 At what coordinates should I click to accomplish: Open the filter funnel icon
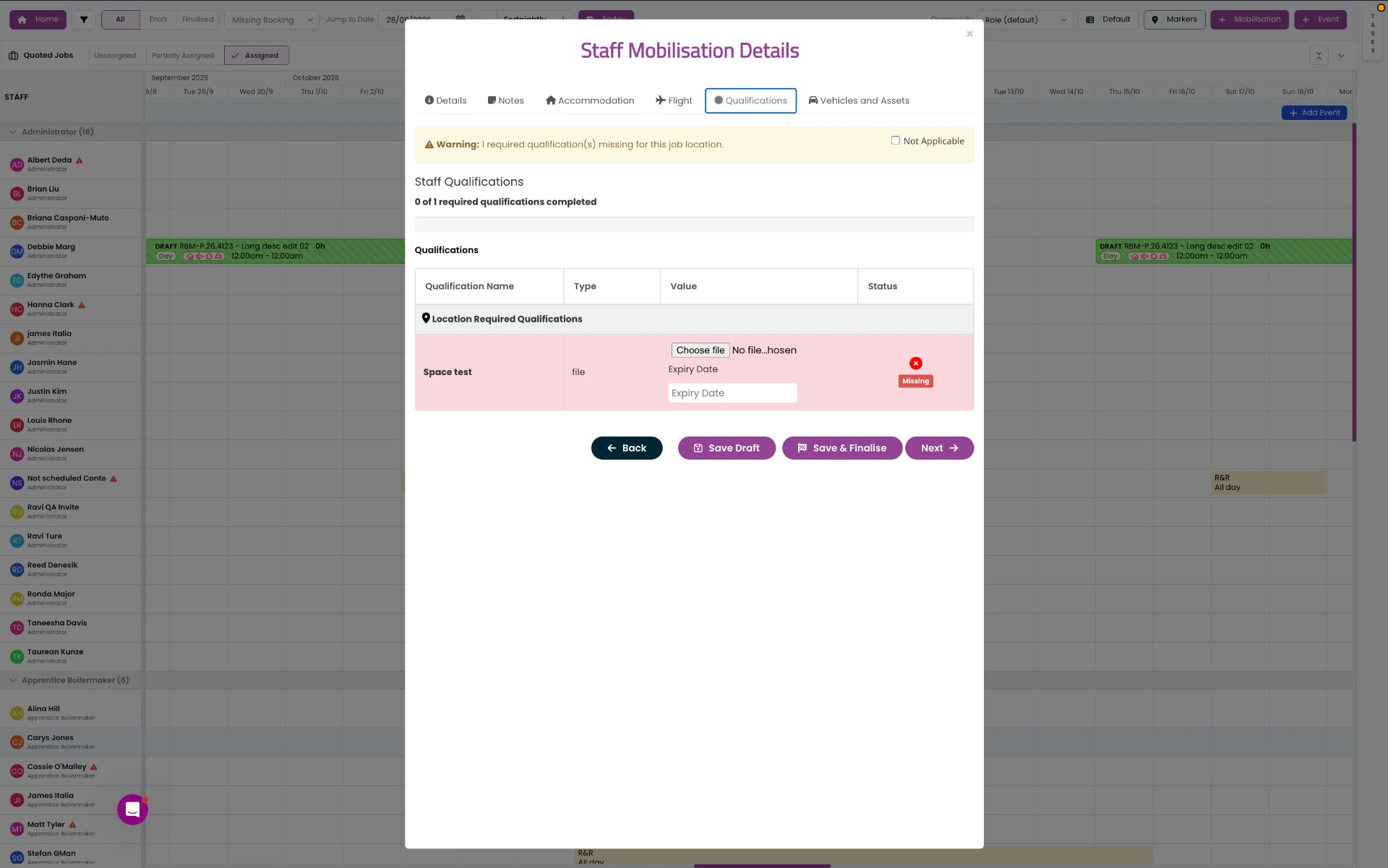[84, 20]
